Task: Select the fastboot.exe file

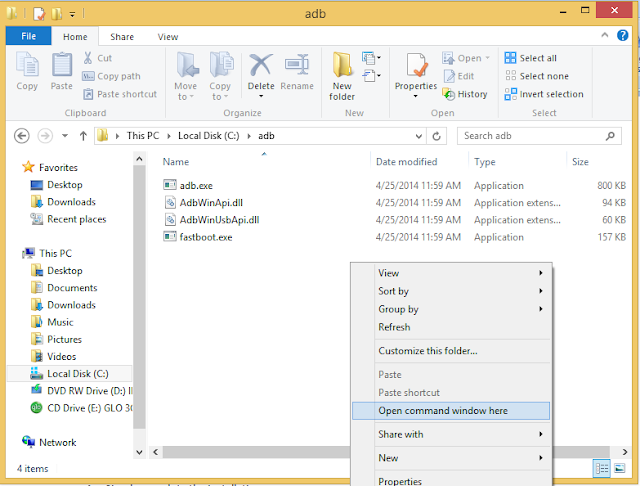Action: pos(198,237)
